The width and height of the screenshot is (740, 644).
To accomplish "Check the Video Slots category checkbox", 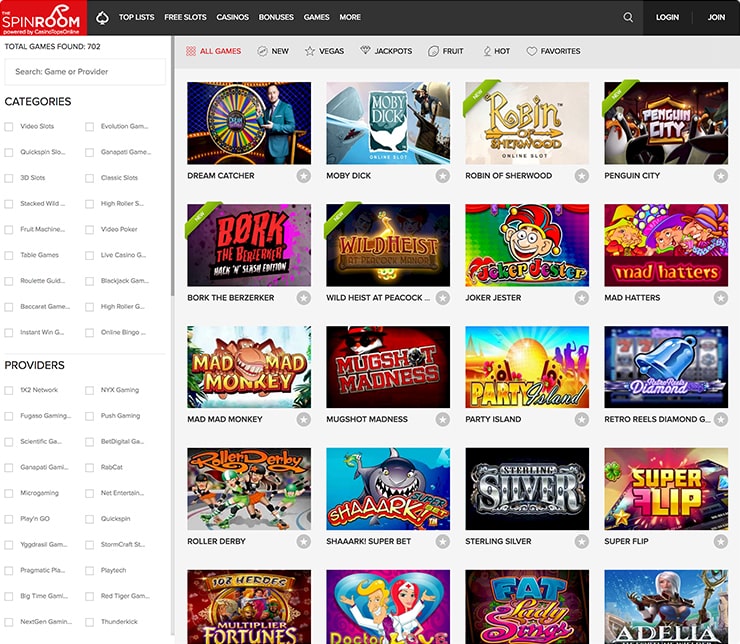I will pos(9,127).
